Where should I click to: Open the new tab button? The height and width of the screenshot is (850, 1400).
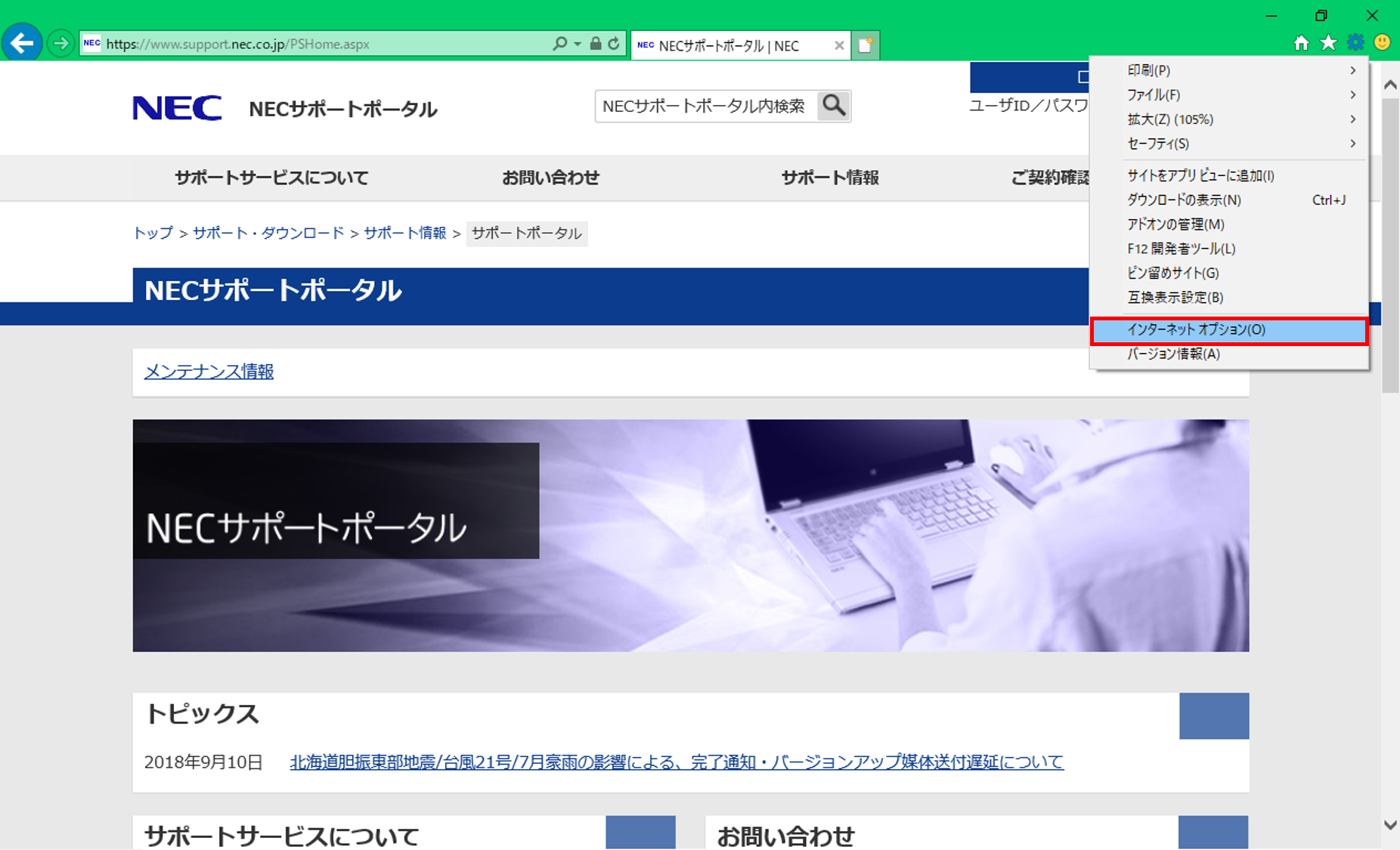866,45
